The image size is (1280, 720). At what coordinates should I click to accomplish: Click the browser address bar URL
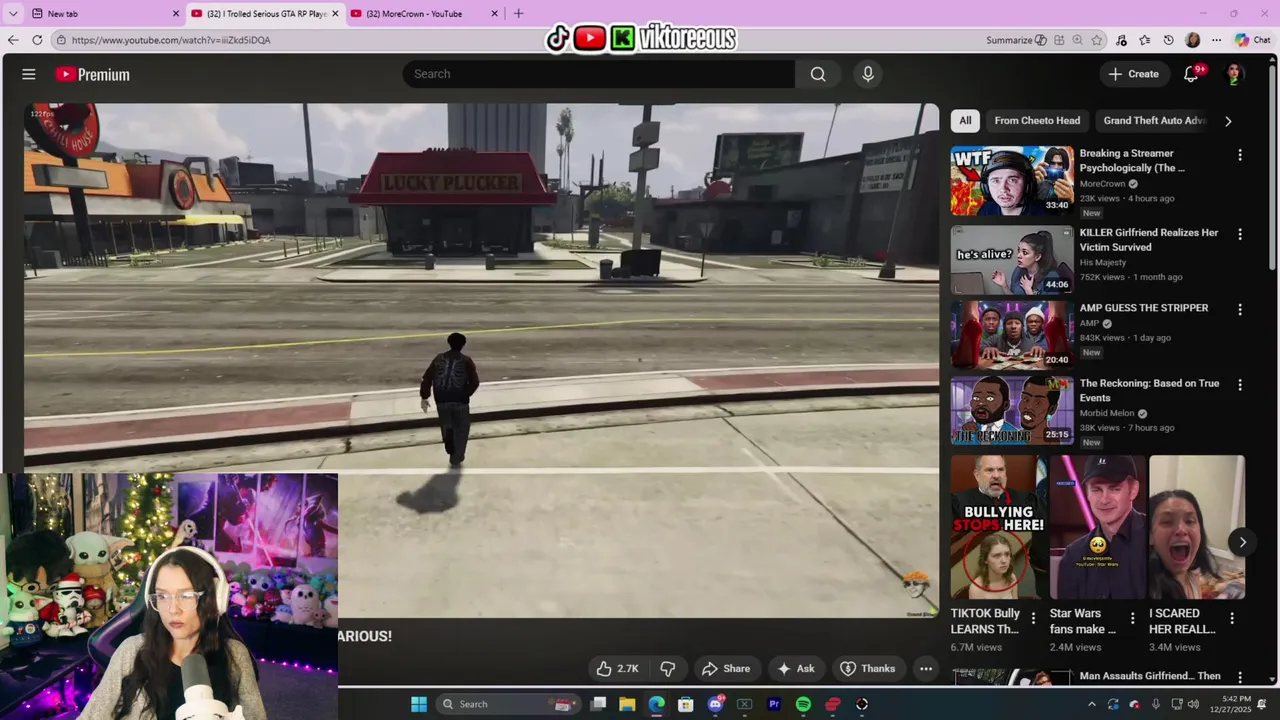point(171,40)
